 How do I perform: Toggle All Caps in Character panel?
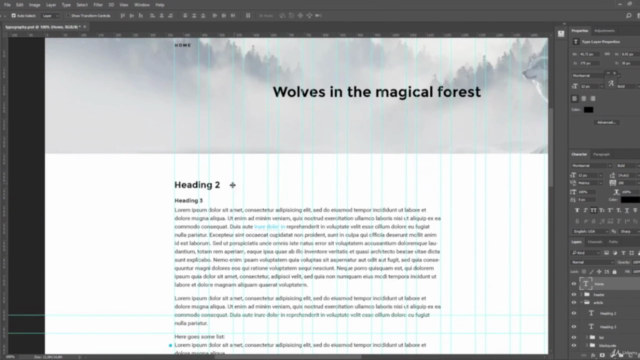(593, 210)
